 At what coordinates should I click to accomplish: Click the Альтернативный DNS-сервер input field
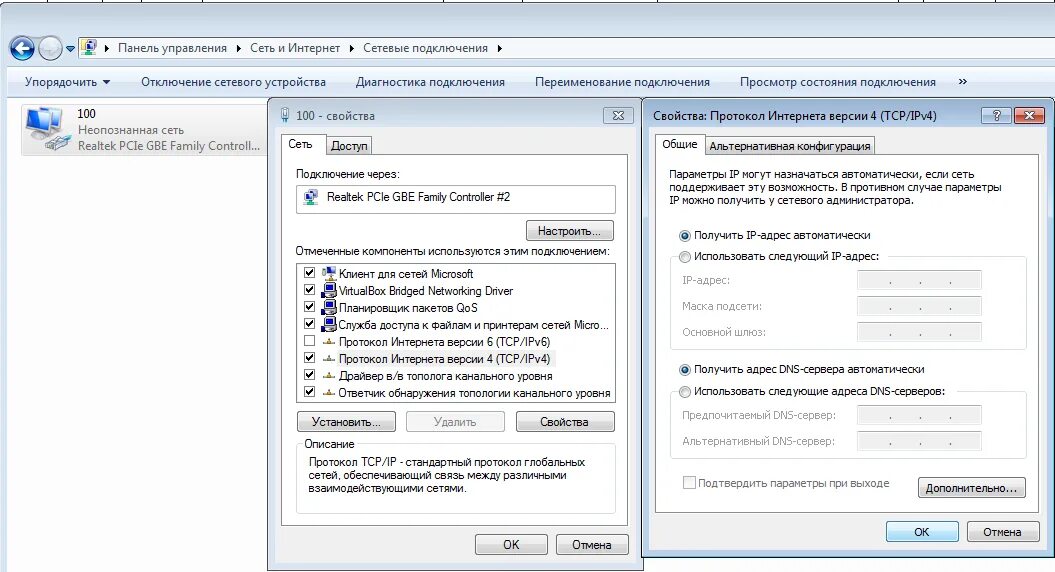coord(919,441)
